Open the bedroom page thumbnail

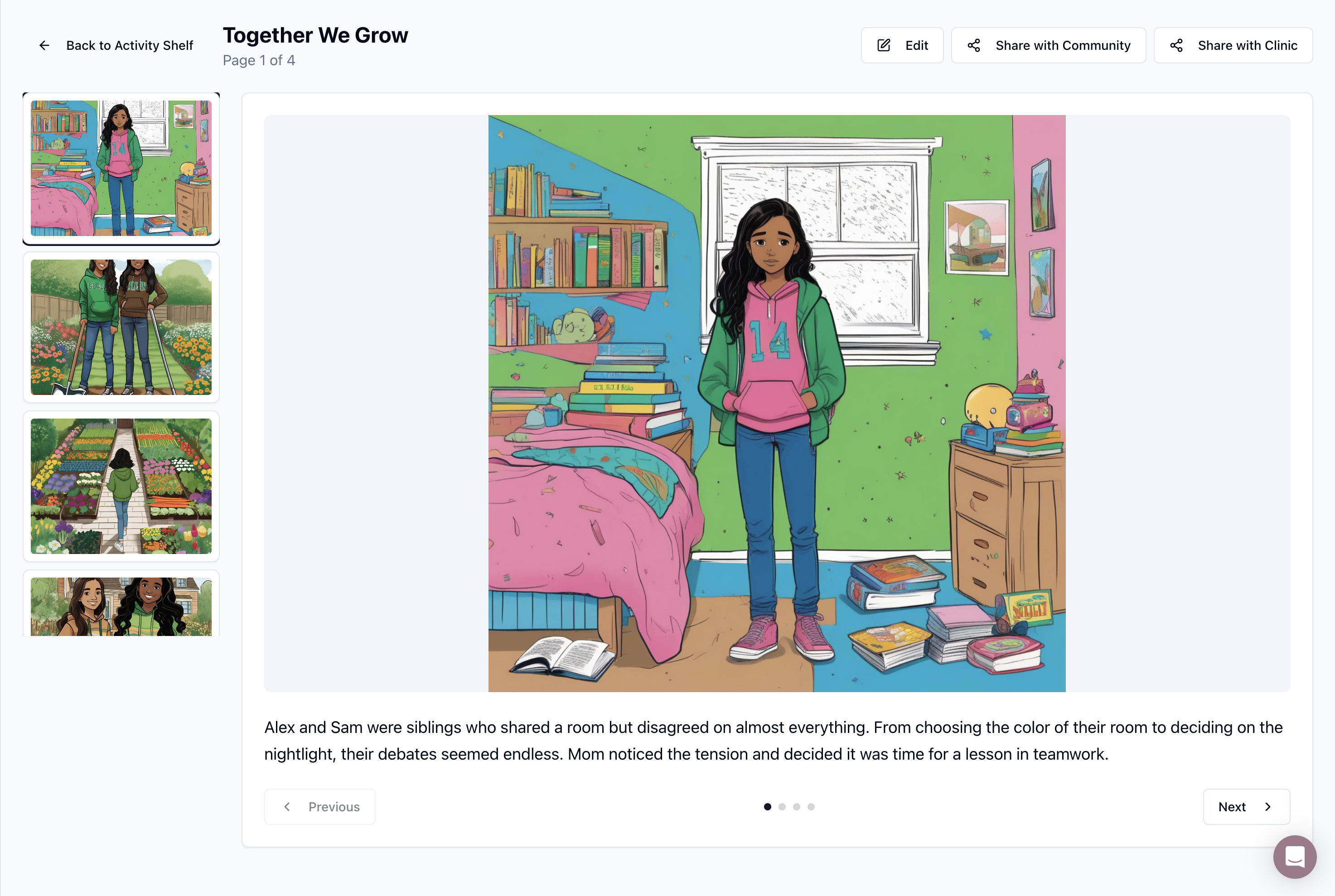(121, 169)
